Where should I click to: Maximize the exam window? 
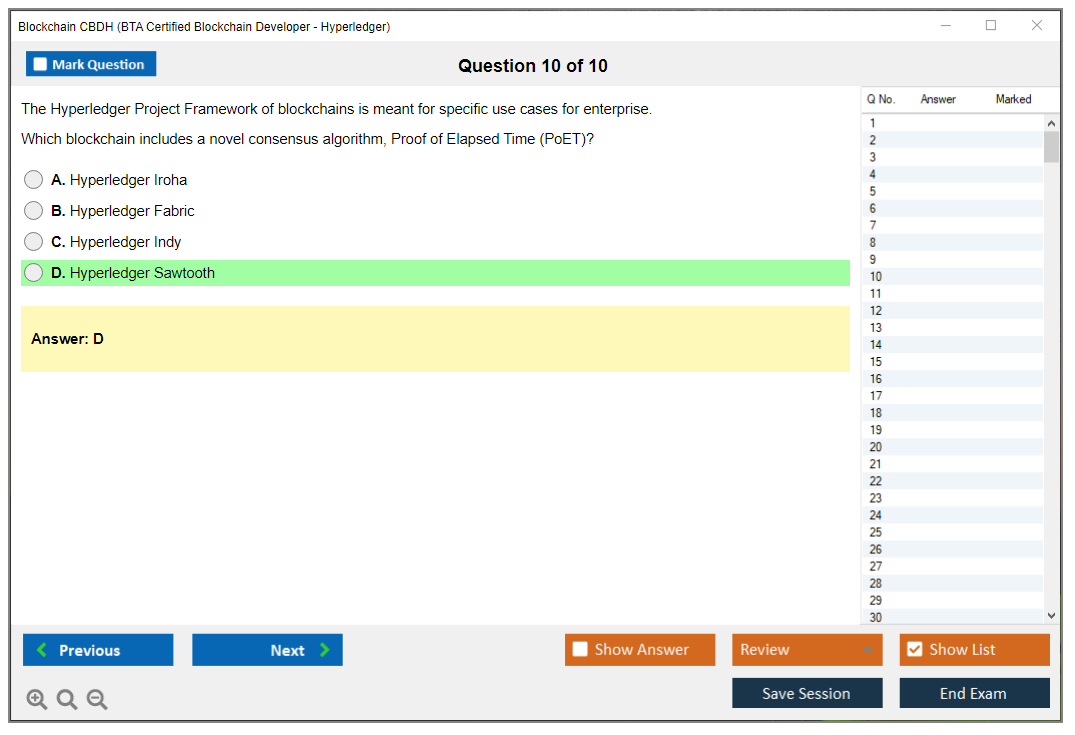991,26
